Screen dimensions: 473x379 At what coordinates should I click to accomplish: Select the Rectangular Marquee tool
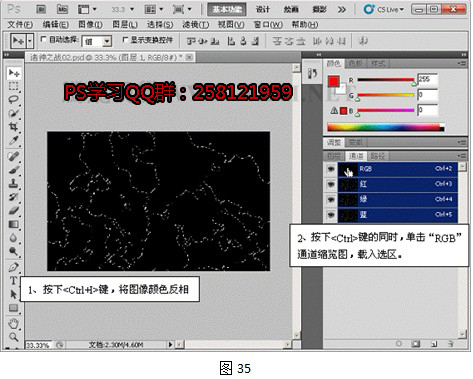tap(14, 86)
